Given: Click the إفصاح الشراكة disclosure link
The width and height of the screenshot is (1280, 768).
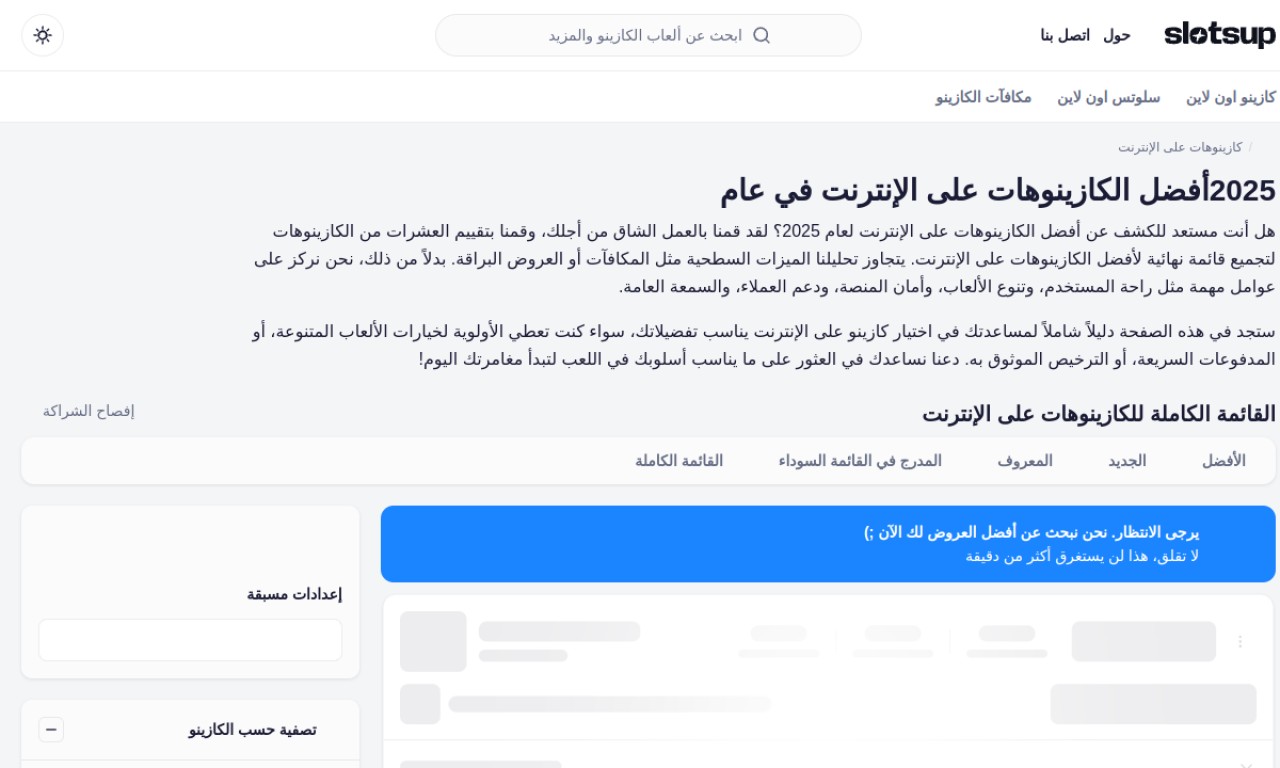Looking at the screenshot, I should tap(88, 411).
